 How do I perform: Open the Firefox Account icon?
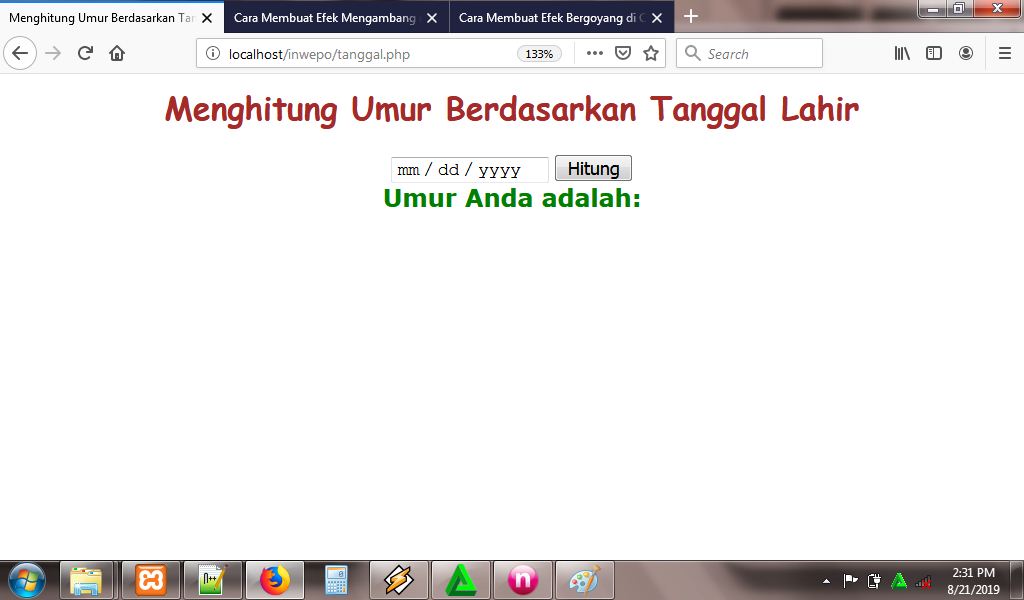(965, 53)
